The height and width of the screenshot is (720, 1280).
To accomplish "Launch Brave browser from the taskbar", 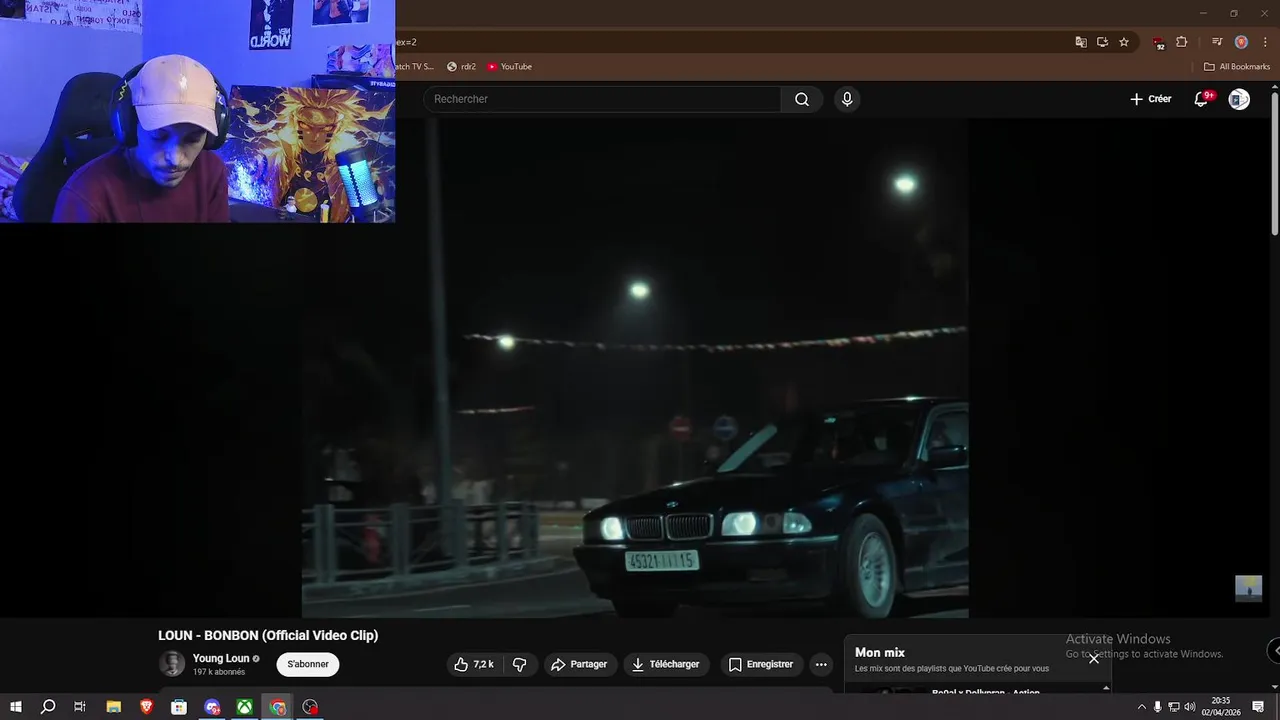I will point(146,707).
